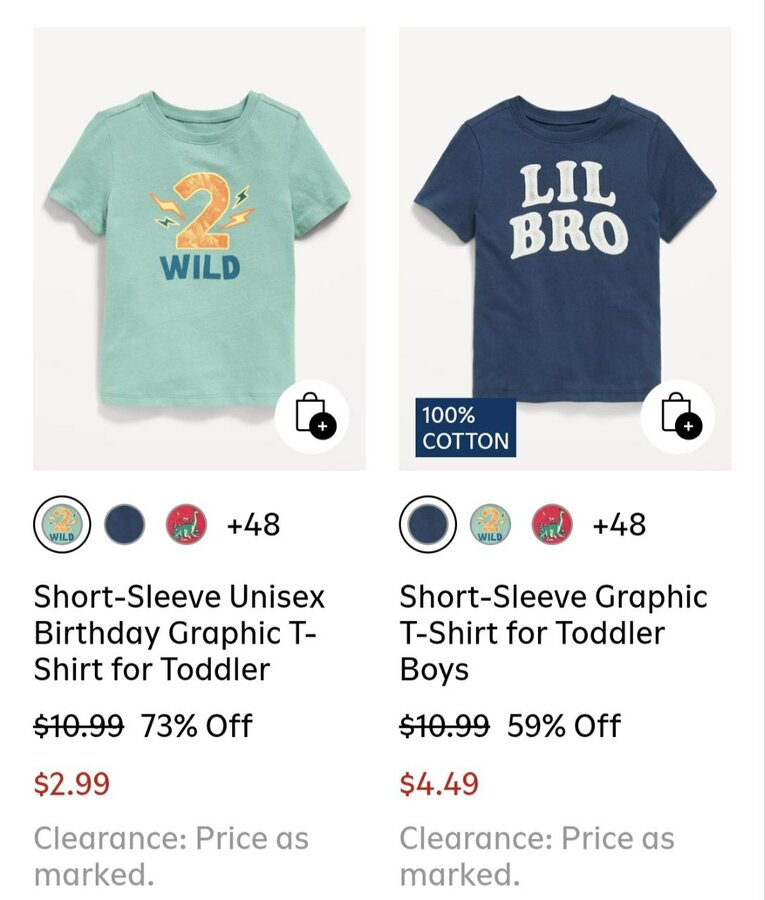Select navy swatch under Lil Bro shirt
The height and width of the screenshot is (900, 765).
pyautogui.click(x=428, y=523)
